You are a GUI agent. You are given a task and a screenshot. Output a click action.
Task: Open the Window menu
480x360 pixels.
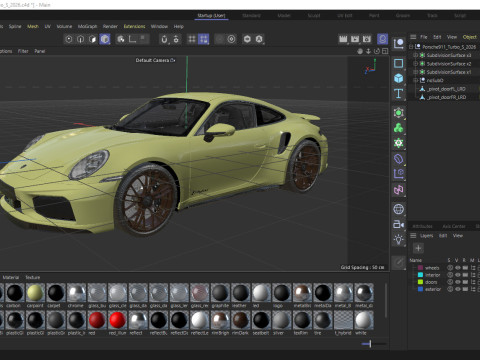point(159,26)
